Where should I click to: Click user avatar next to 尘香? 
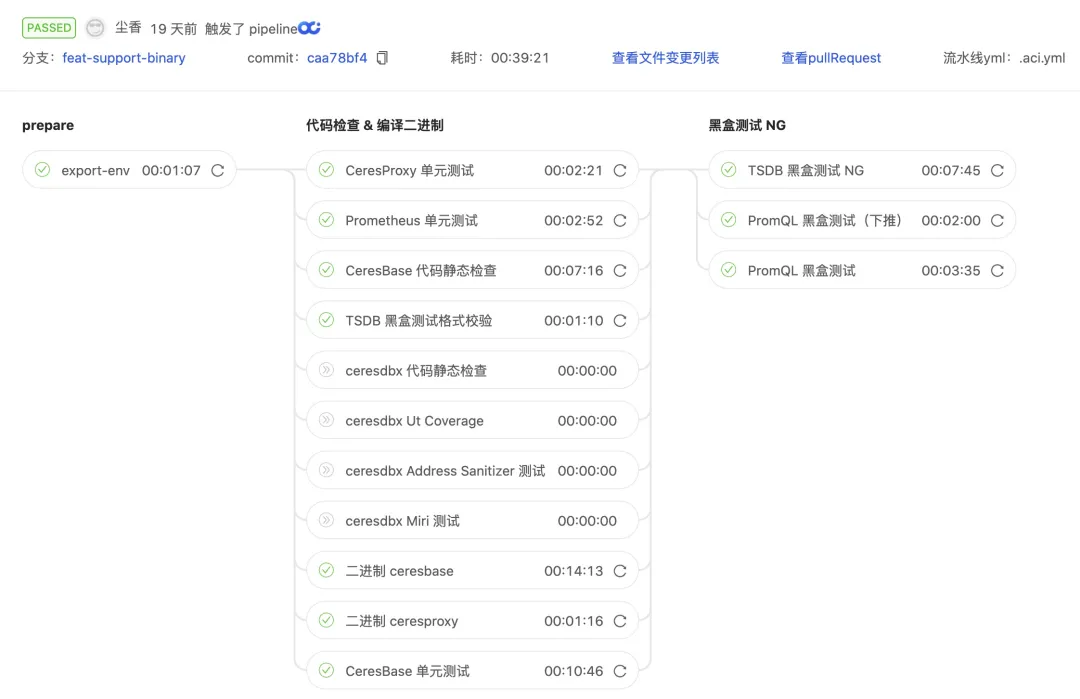[95, 28]
